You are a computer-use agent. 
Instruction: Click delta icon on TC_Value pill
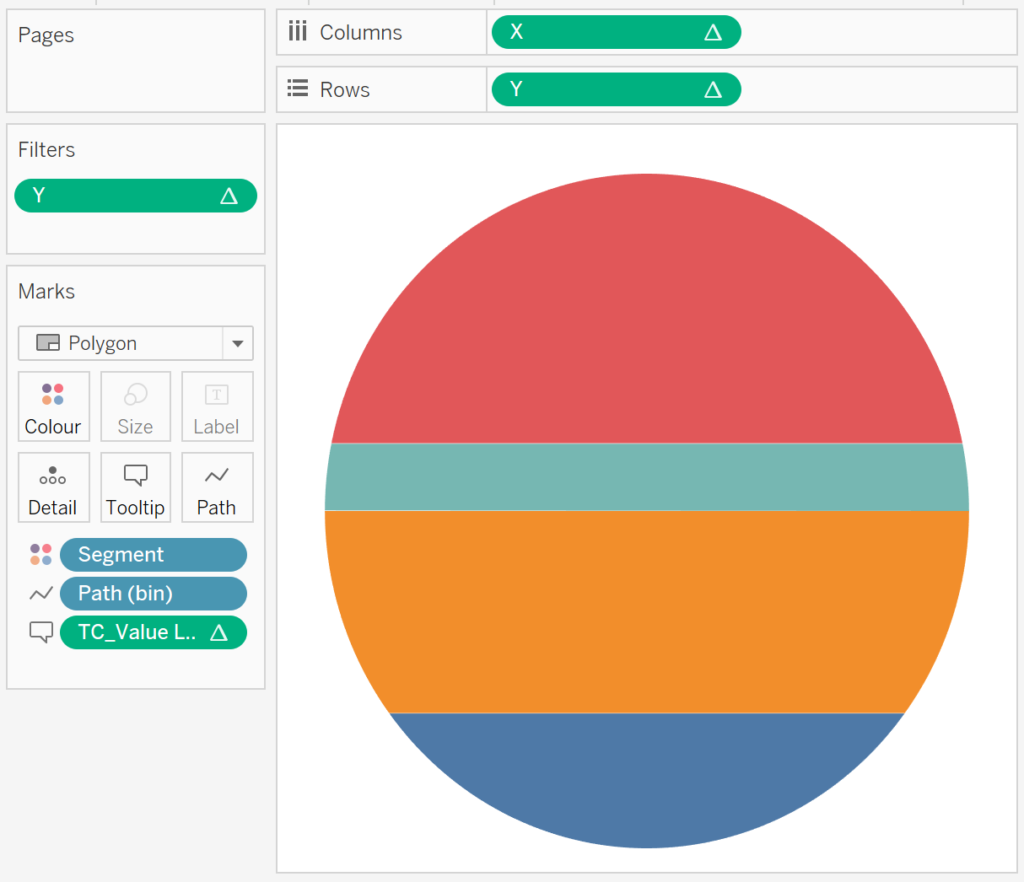click(219, 633)
